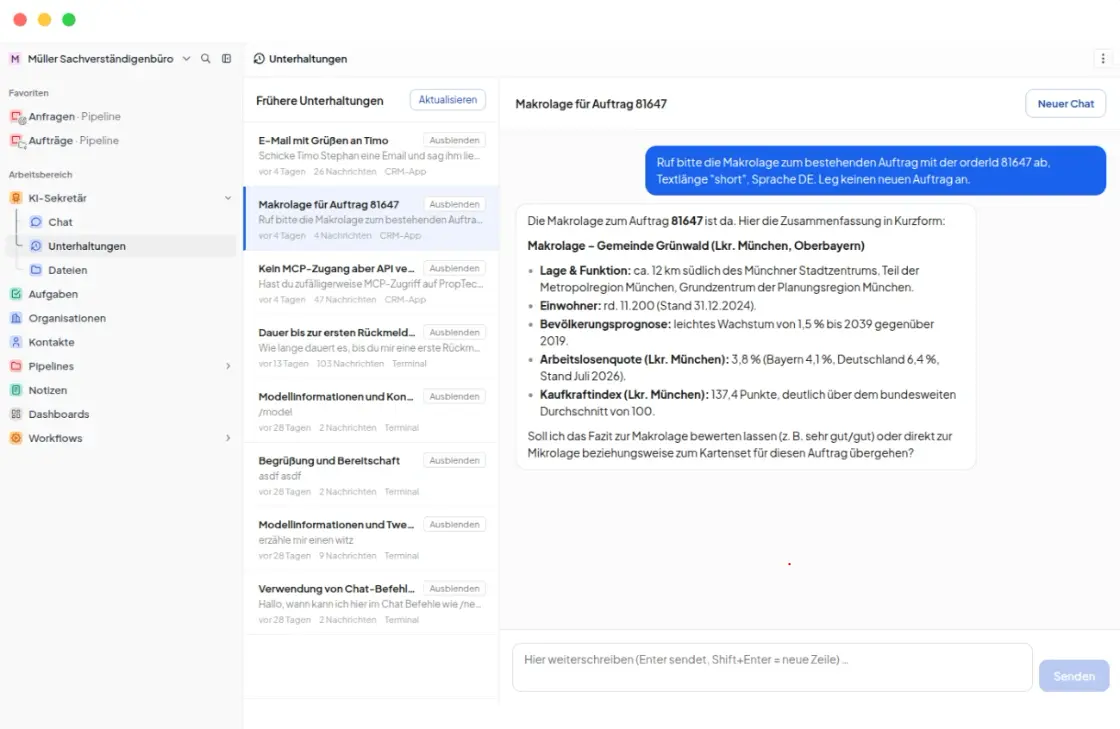Click the Aufgaben checkmark icon

16,293
